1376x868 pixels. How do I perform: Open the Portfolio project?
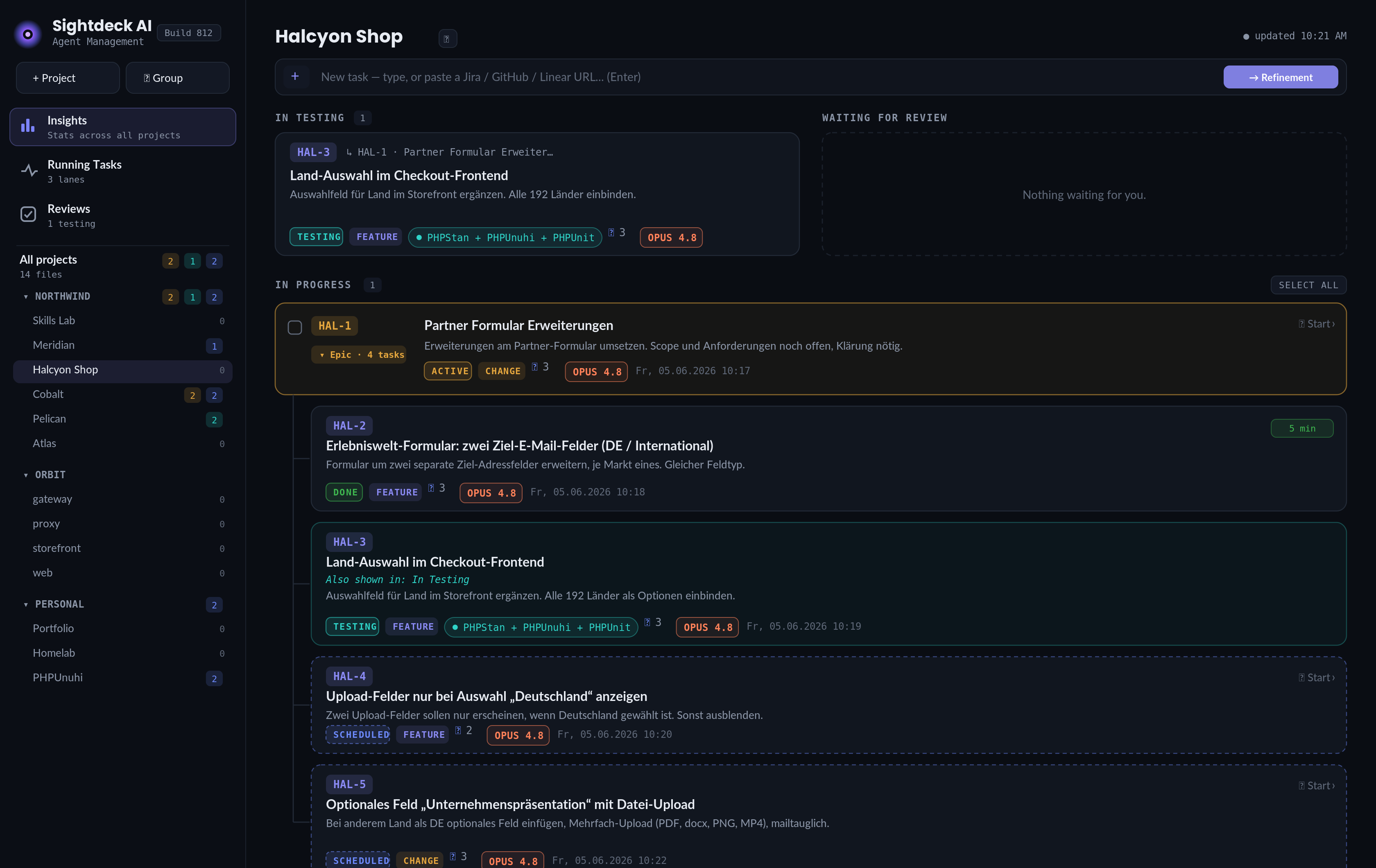coord(123,628)
